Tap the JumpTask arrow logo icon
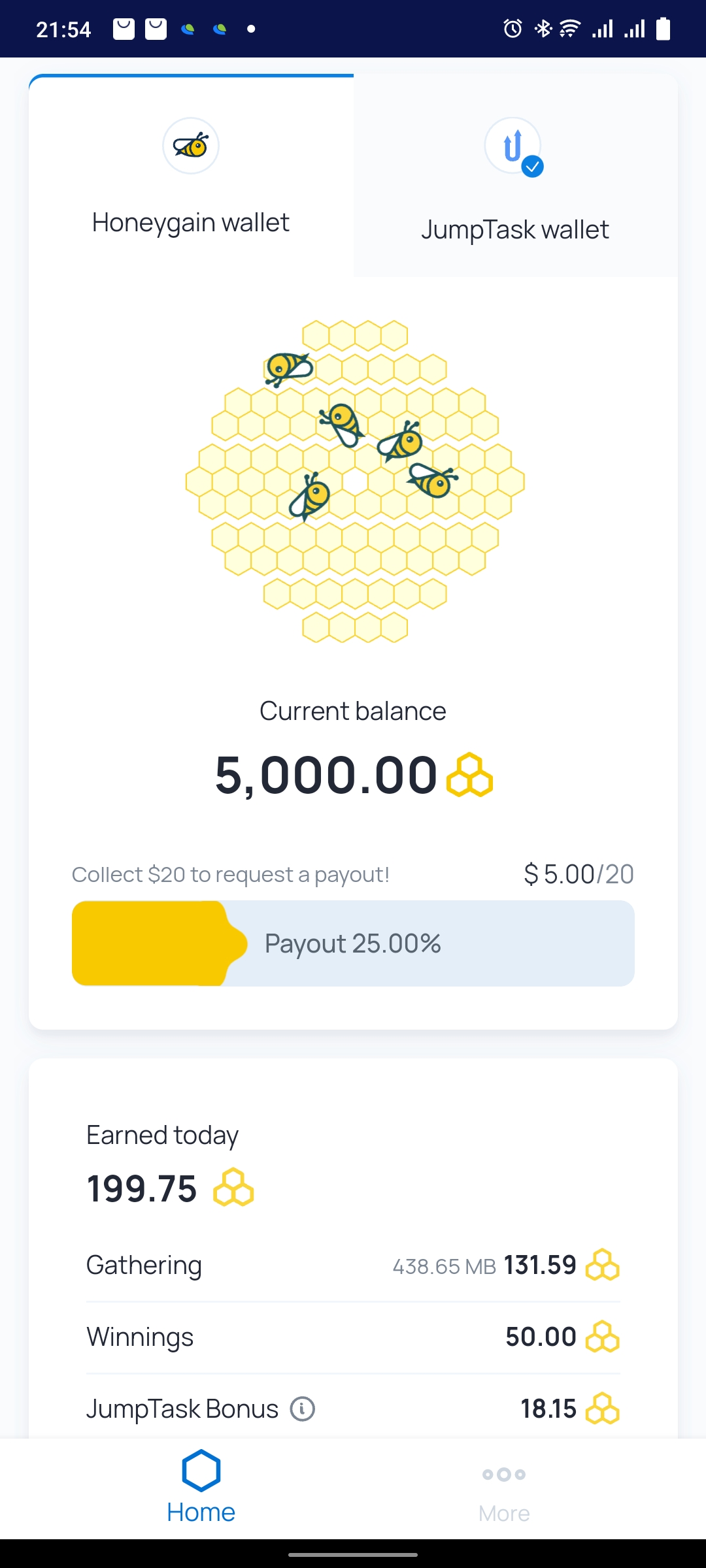The width and height of the screenshot is (706, 1568). click(513, 146)
